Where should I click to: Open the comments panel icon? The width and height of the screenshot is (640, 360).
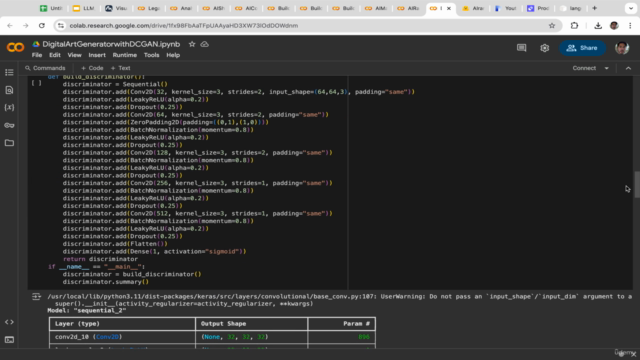pos(521,48)
